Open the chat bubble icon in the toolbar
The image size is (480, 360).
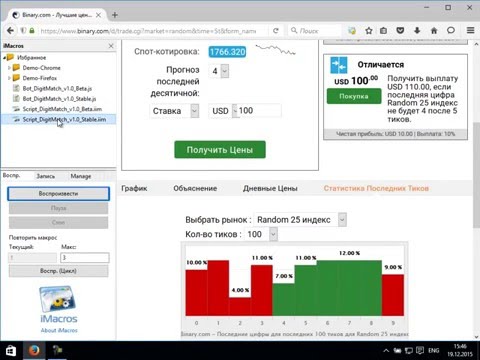click(x=451, y=31)
